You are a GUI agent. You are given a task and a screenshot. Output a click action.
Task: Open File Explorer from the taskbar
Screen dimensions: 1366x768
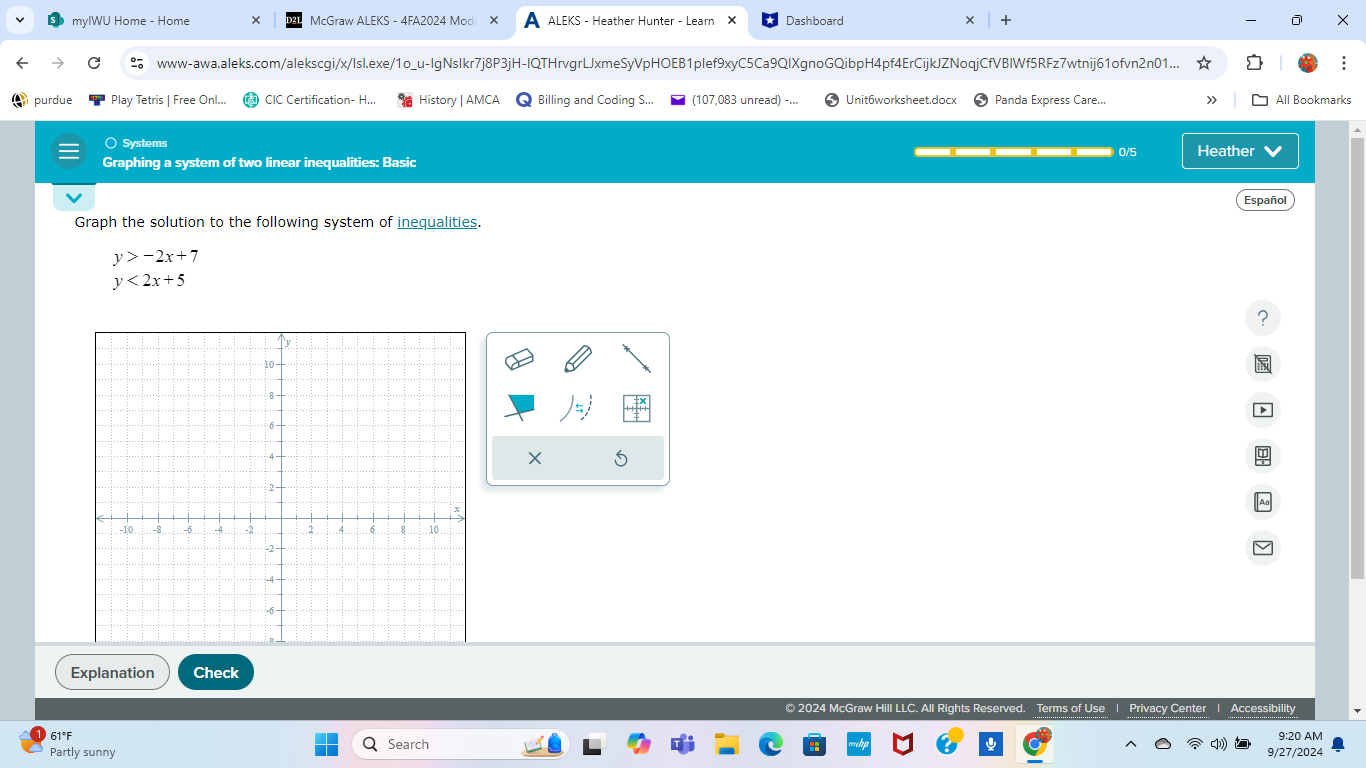[727, 744]
